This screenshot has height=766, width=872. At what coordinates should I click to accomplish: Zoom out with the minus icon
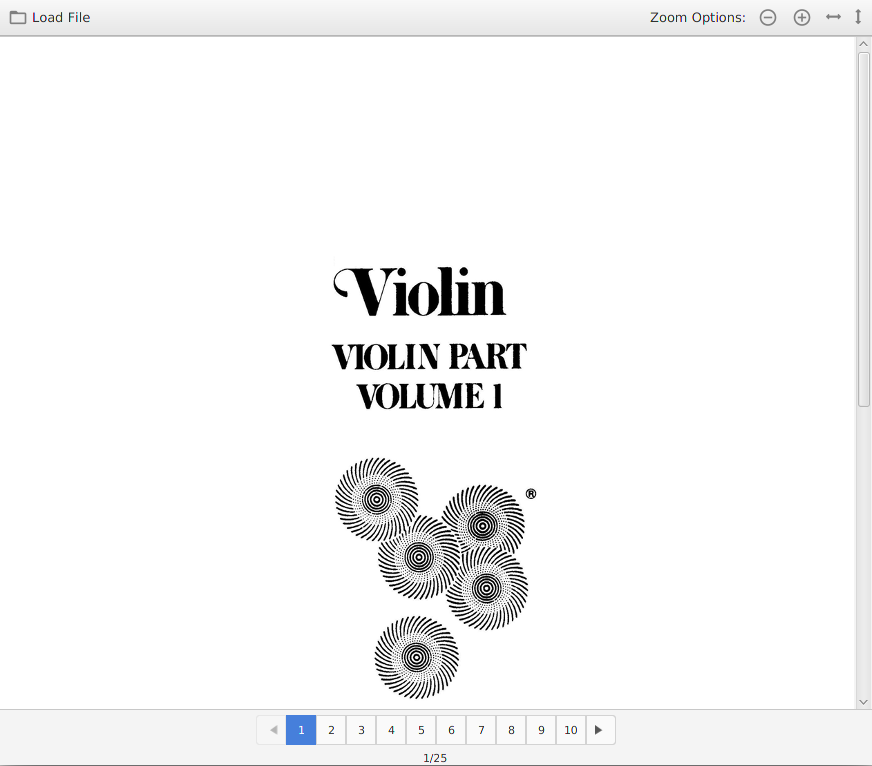point(768,18)
